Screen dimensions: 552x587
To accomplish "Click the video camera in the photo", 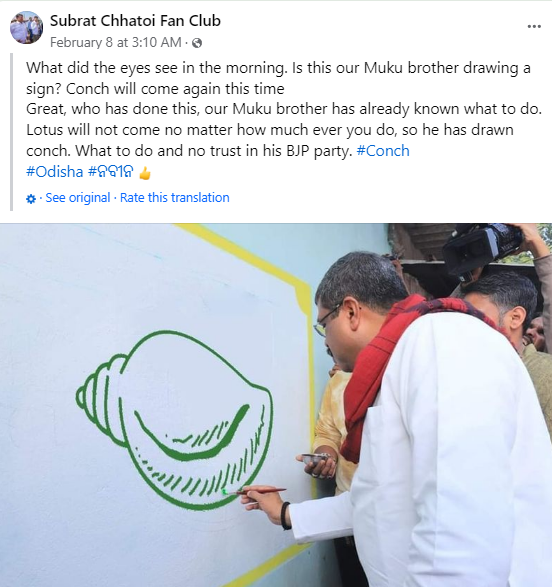I will coord(482,247).
